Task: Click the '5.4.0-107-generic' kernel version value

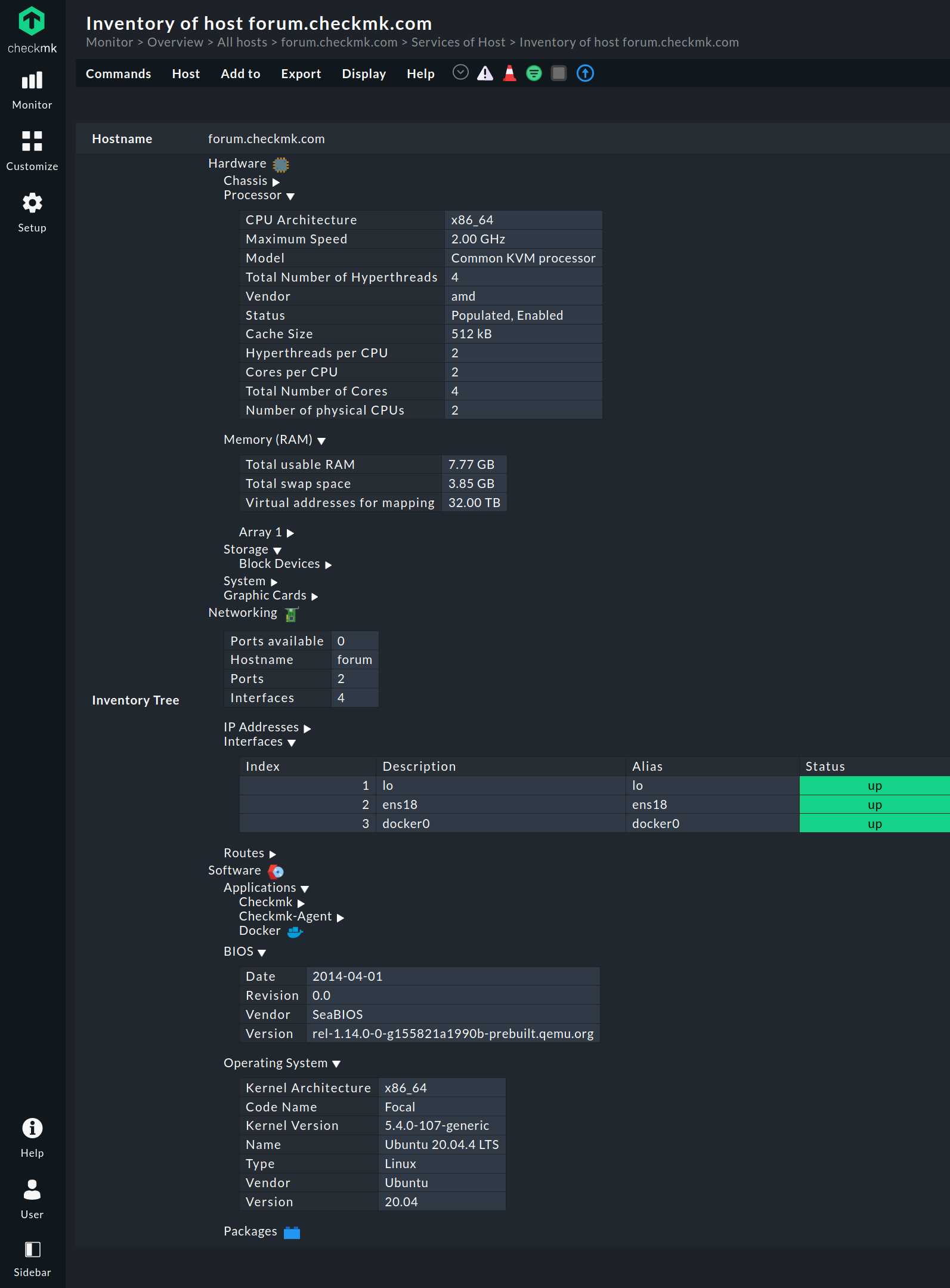Action: (437, 1126)
